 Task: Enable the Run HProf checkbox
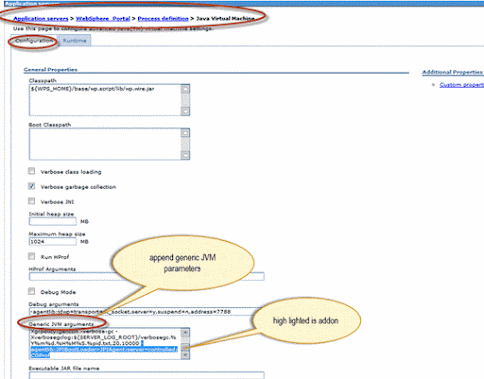[32, 256]
